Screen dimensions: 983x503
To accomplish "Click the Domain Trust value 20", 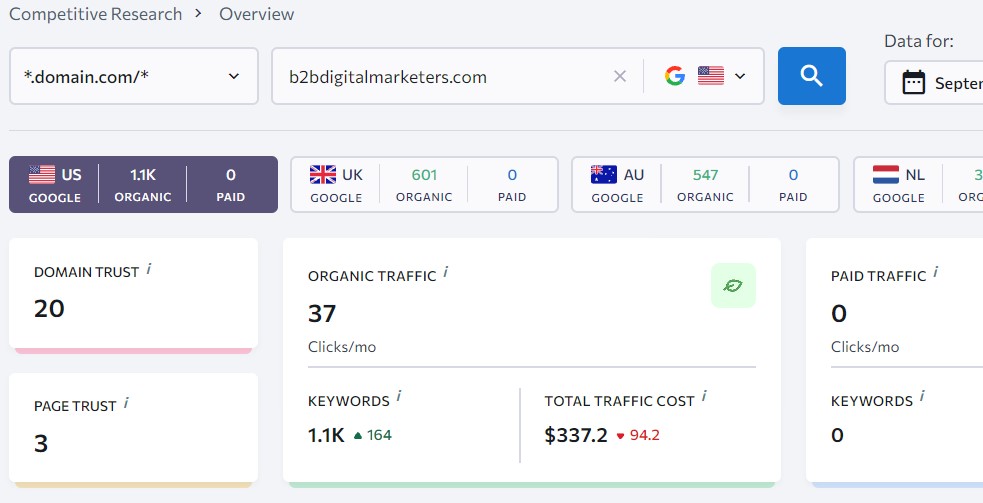I will [50, 309].
